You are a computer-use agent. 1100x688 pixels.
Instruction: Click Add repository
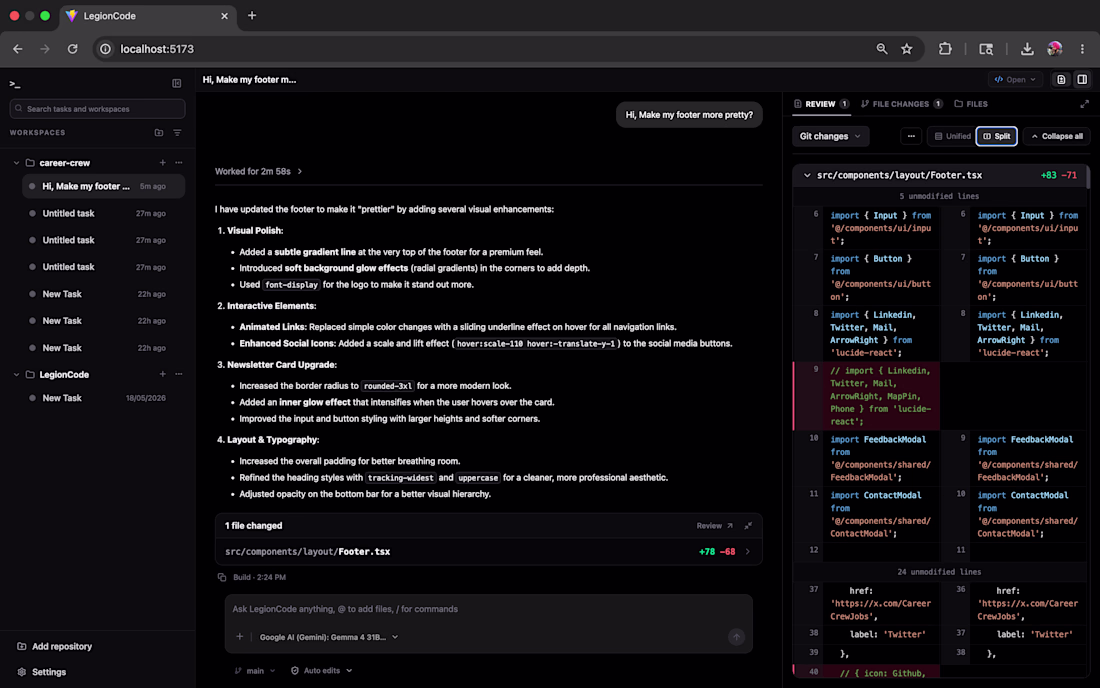[55, 647]
